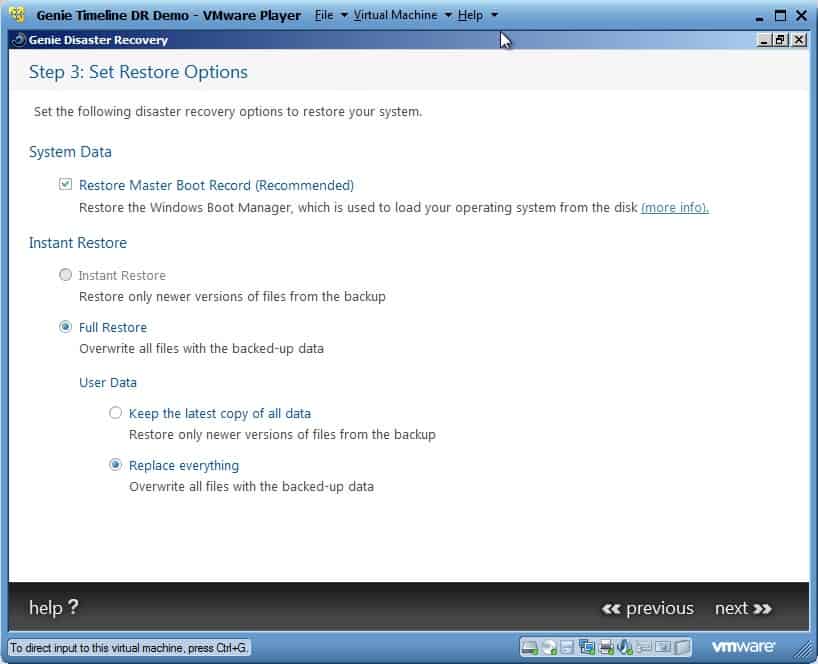The width and height of the screenshot is (818, 664).
Task: Click the 'System Data' section heading
Action: coord(70,152)
